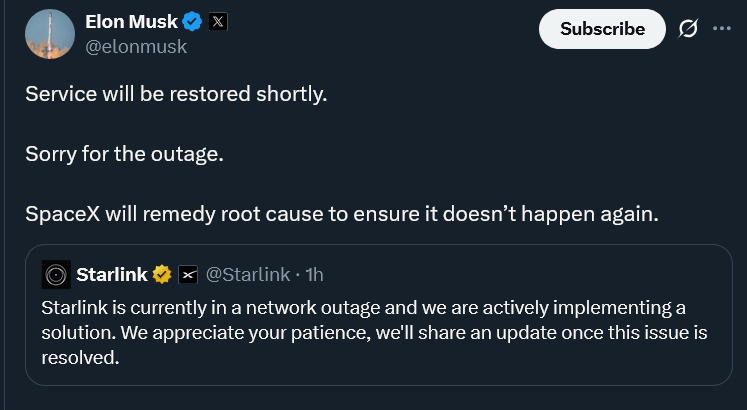Image resolution: width=747 pixels, height=410 pixels.
Task: Open the Starlink account name in quoted post
Action: coord(111,274)
